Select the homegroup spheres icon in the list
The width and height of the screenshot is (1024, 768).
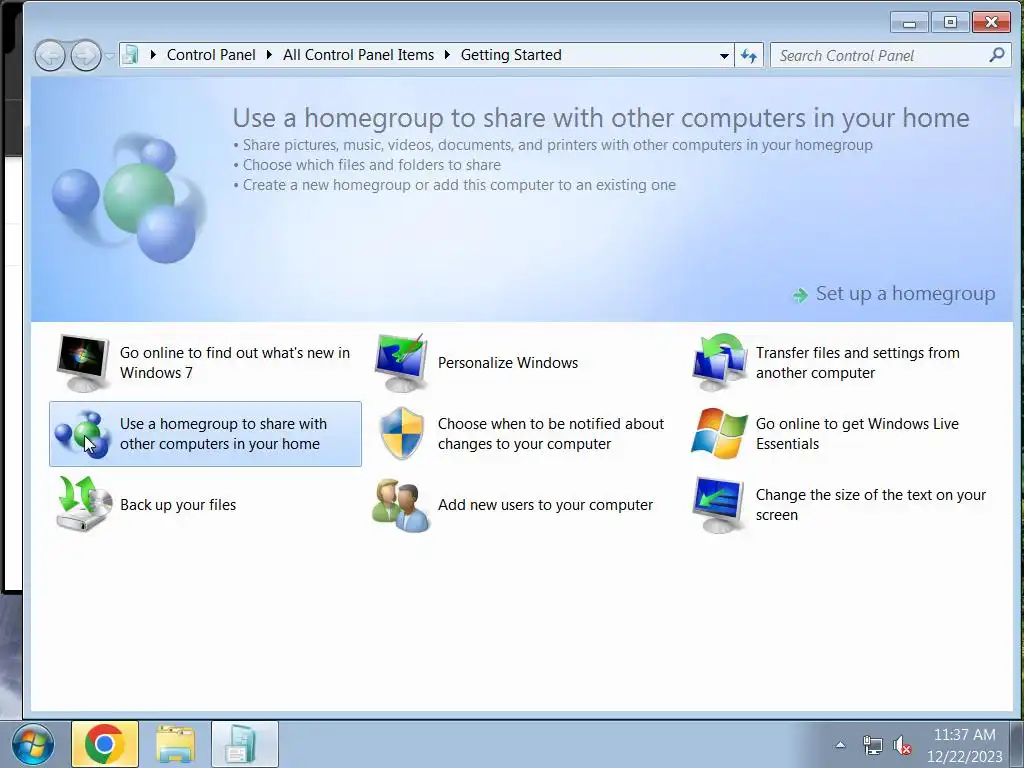pyautogui.click(x=82, y=434)
